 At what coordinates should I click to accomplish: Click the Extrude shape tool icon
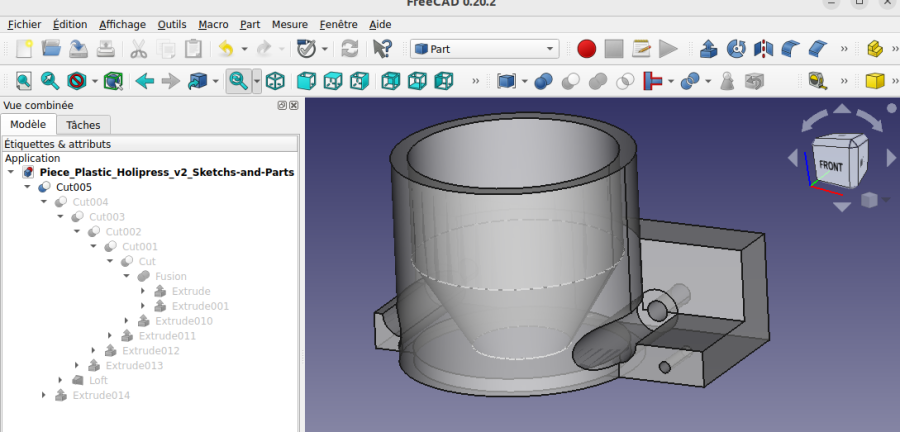click(708, 48)
